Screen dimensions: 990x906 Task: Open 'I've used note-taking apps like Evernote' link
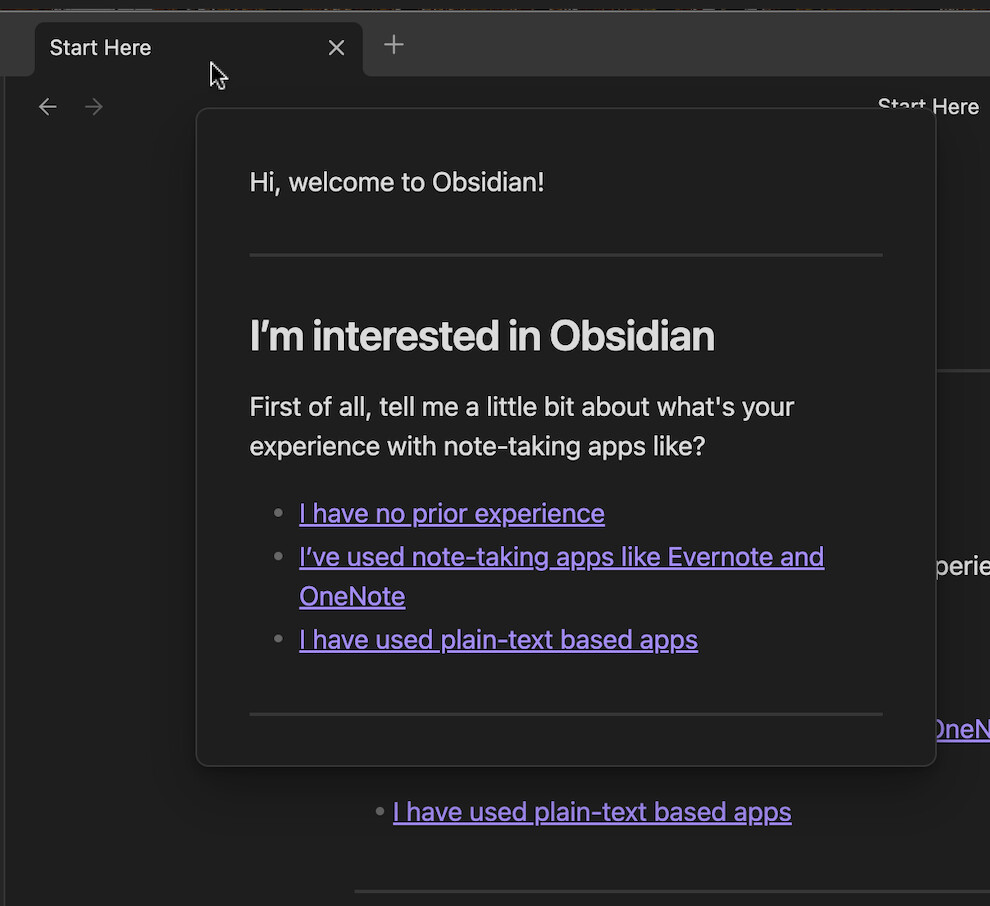coord(561,576)
